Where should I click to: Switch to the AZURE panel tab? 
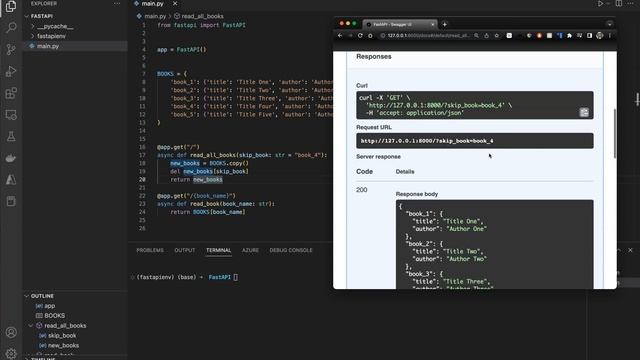(250, 250)
